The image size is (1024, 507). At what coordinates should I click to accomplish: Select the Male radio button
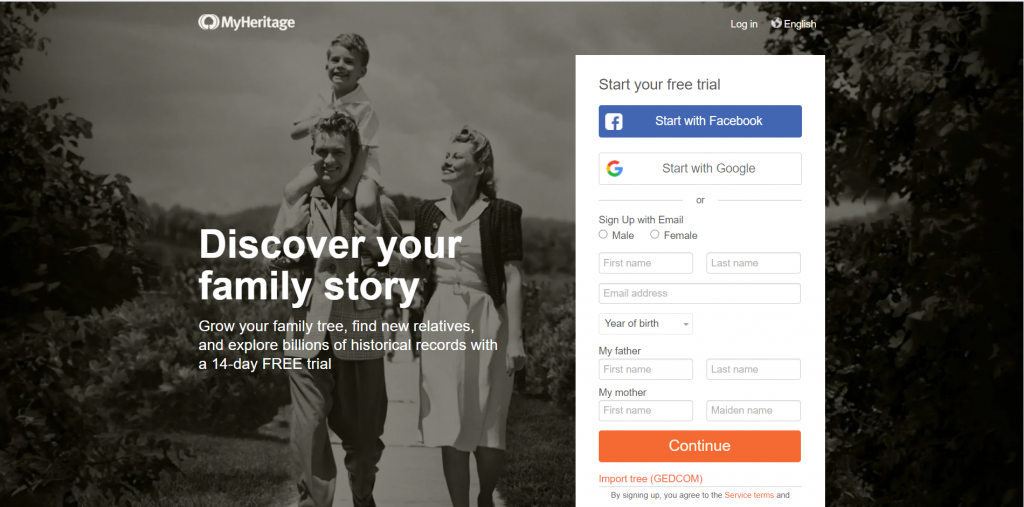coord(603,235)
